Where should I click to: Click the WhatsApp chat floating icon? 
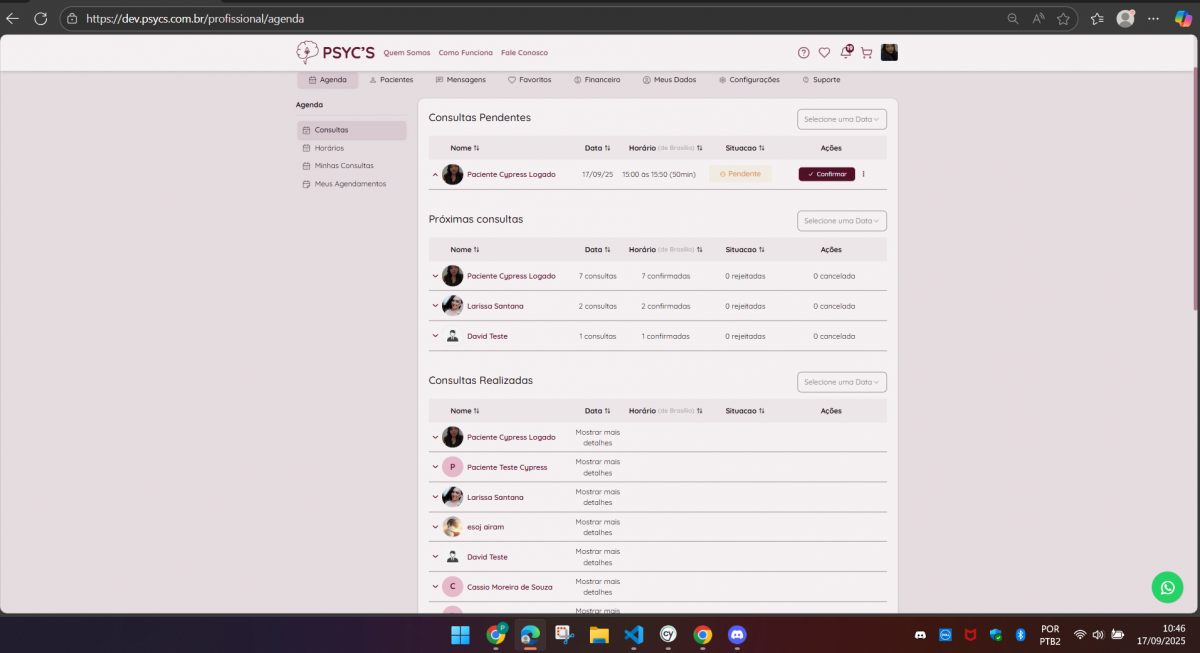(1166, 587)
